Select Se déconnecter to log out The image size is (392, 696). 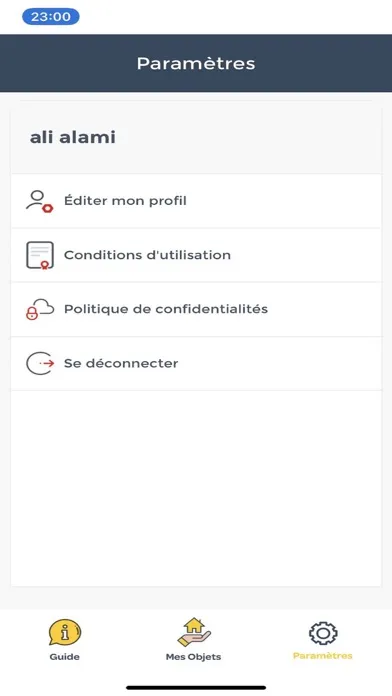(x=196, y=364)
